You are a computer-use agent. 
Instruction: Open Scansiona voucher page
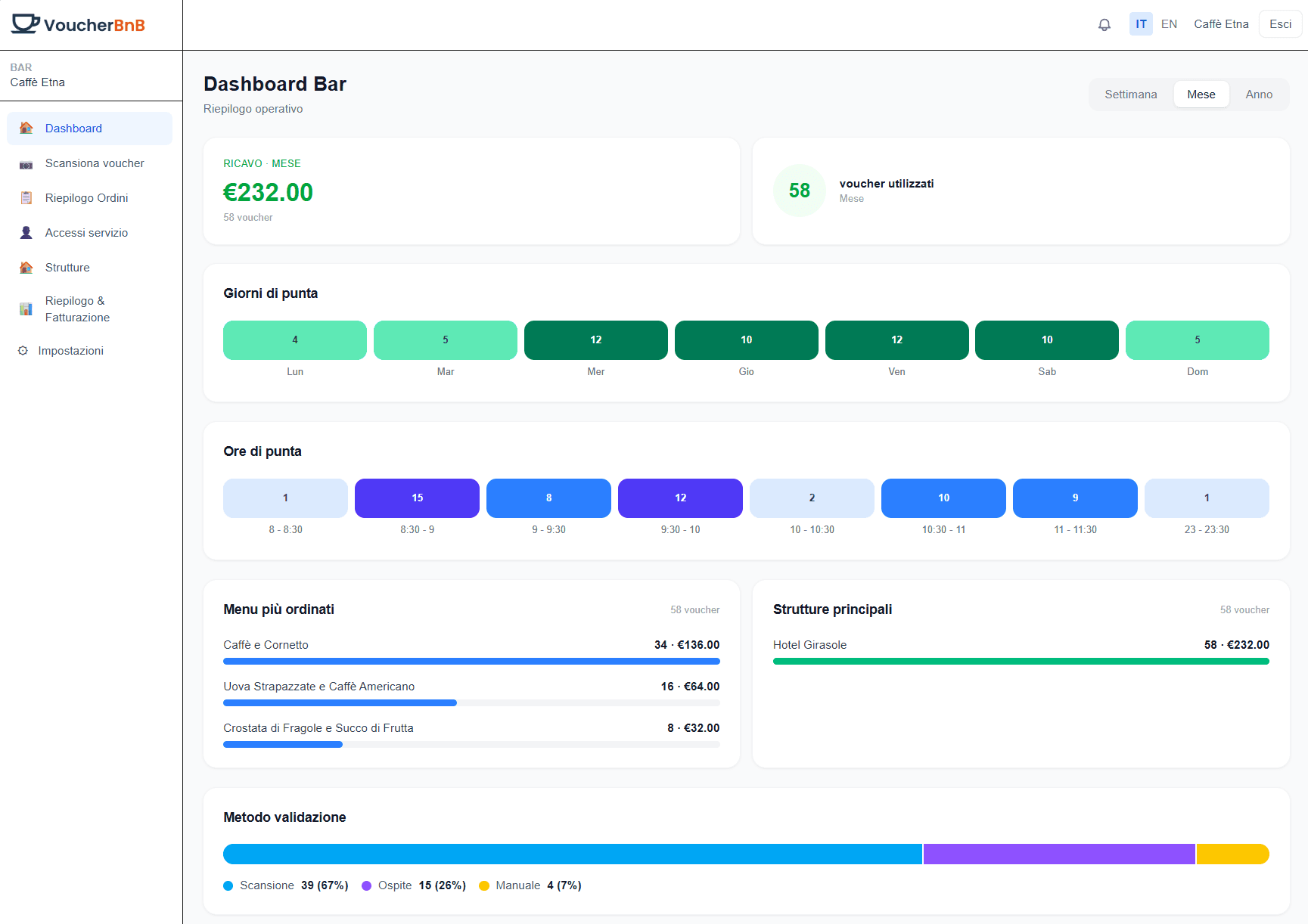[89, 163]
